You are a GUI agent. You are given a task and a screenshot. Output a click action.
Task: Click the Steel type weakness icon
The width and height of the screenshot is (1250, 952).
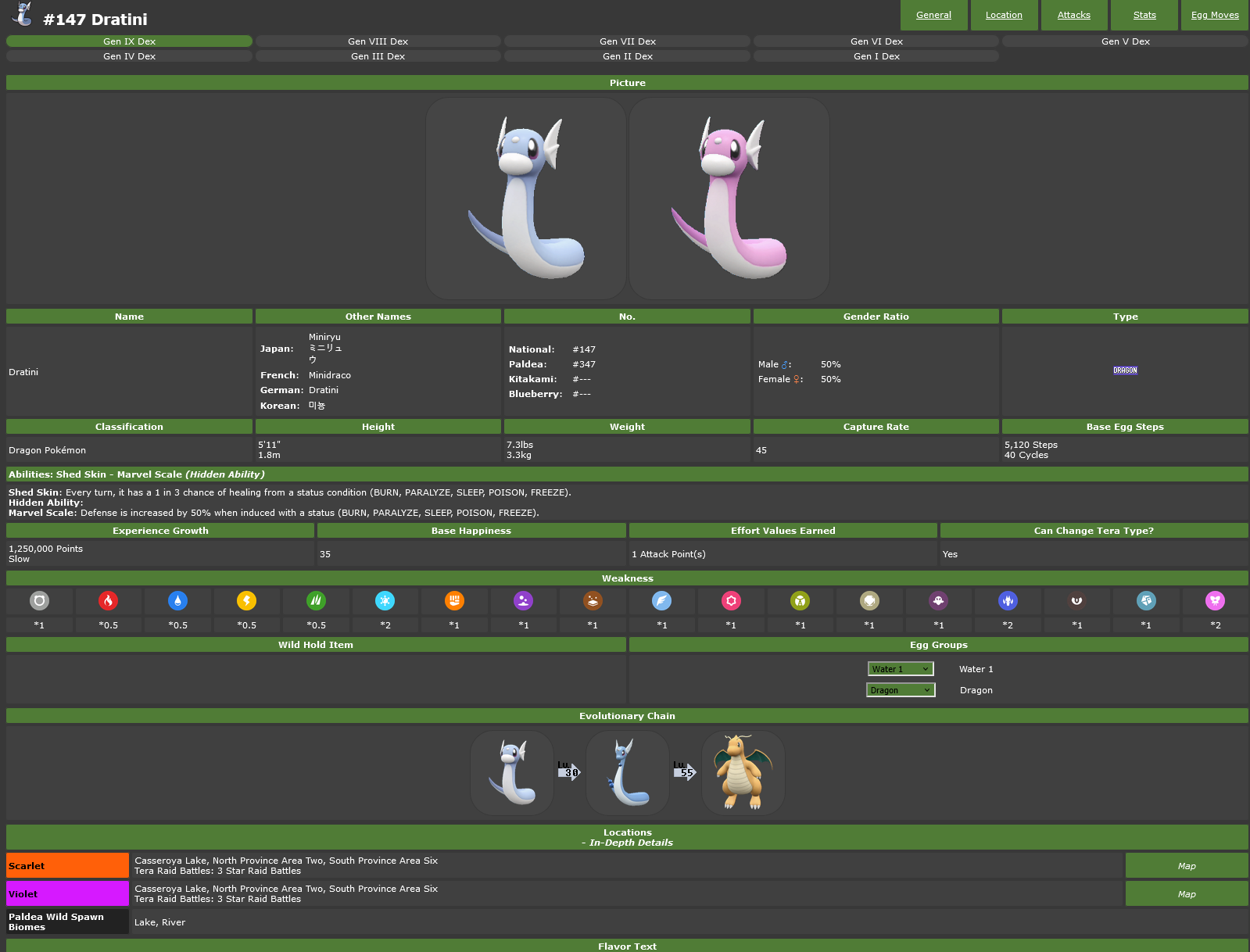pos(1146,600)
